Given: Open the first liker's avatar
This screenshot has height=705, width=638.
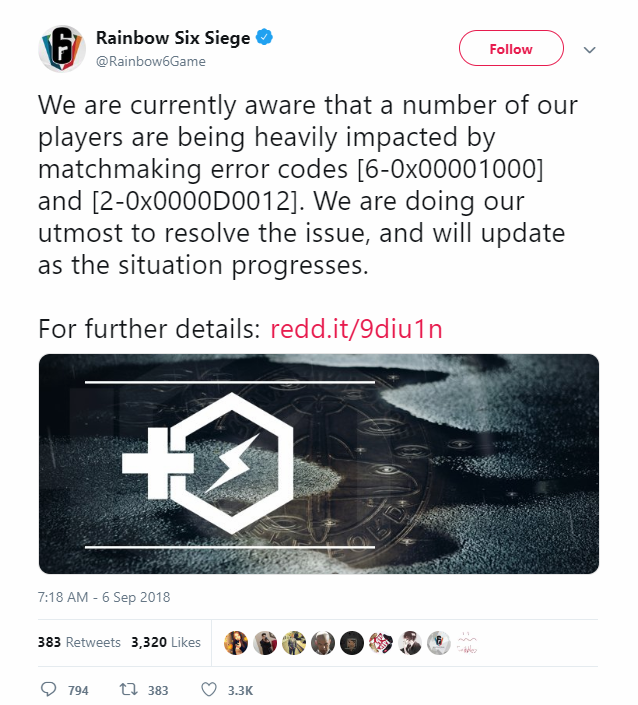Looking at the screenshot, I should (236, 643).
